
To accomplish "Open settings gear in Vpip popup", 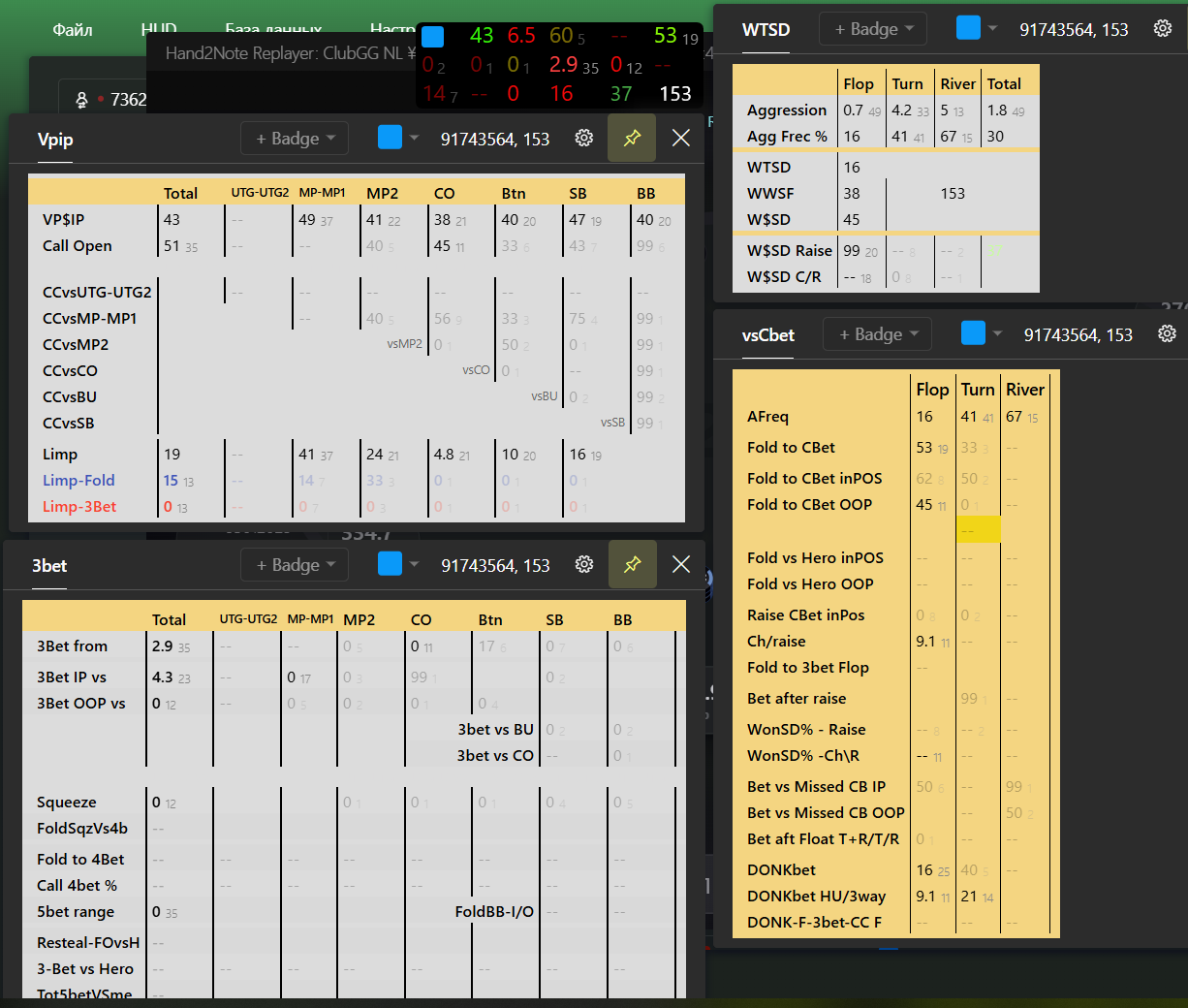I will [x=584, y=139].
